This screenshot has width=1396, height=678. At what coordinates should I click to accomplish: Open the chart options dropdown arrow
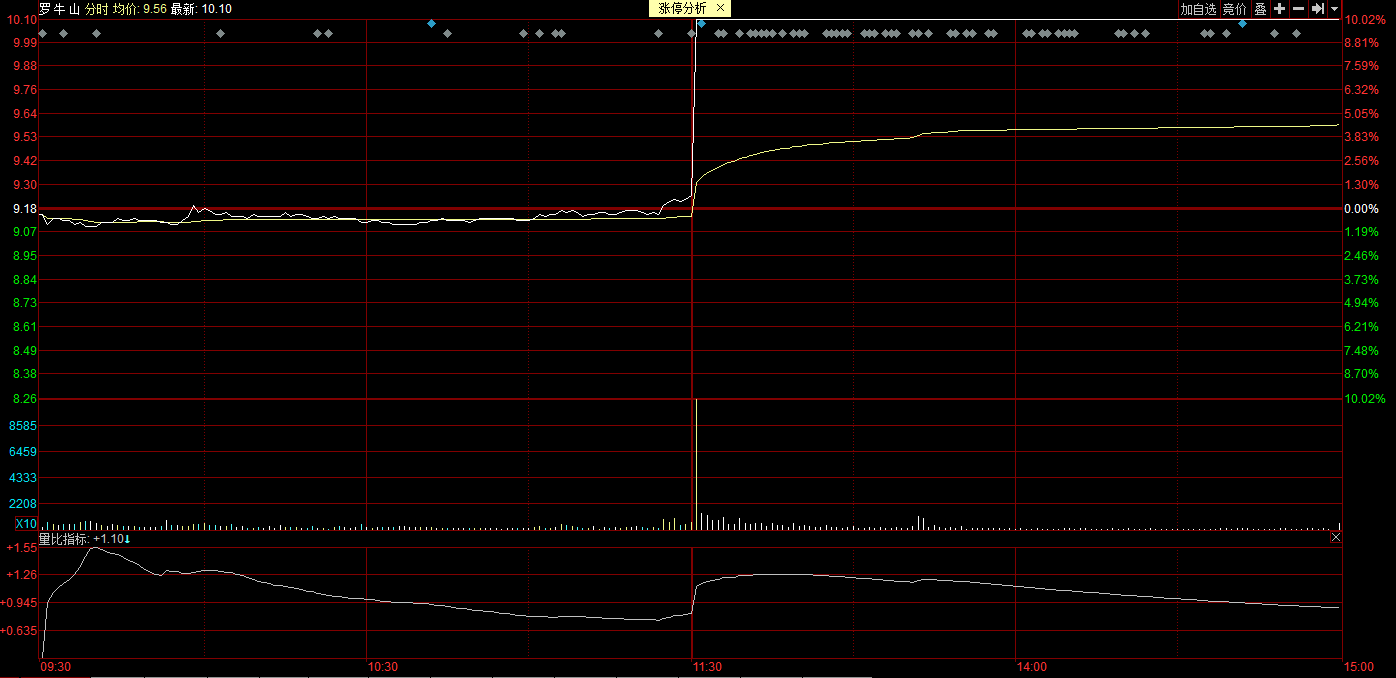click(x=1334, y=9)
